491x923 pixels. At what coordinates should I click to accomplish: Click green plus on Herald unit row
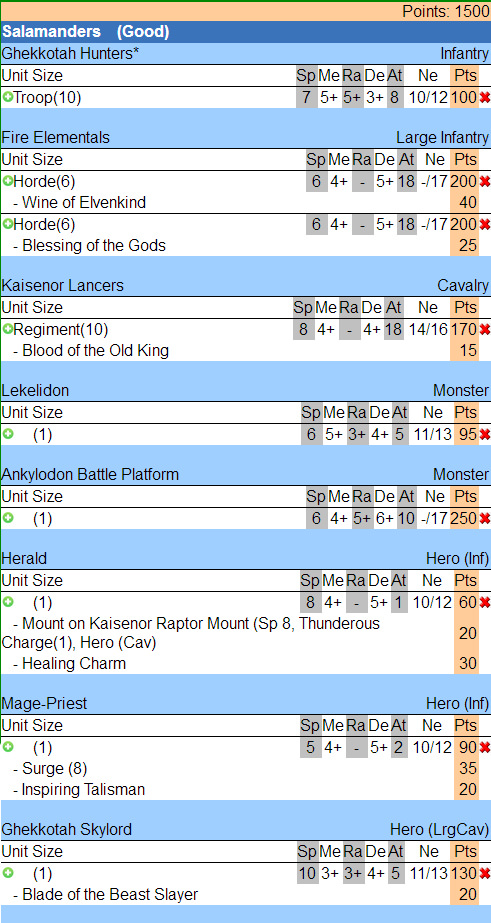click(x=7, y=602)
